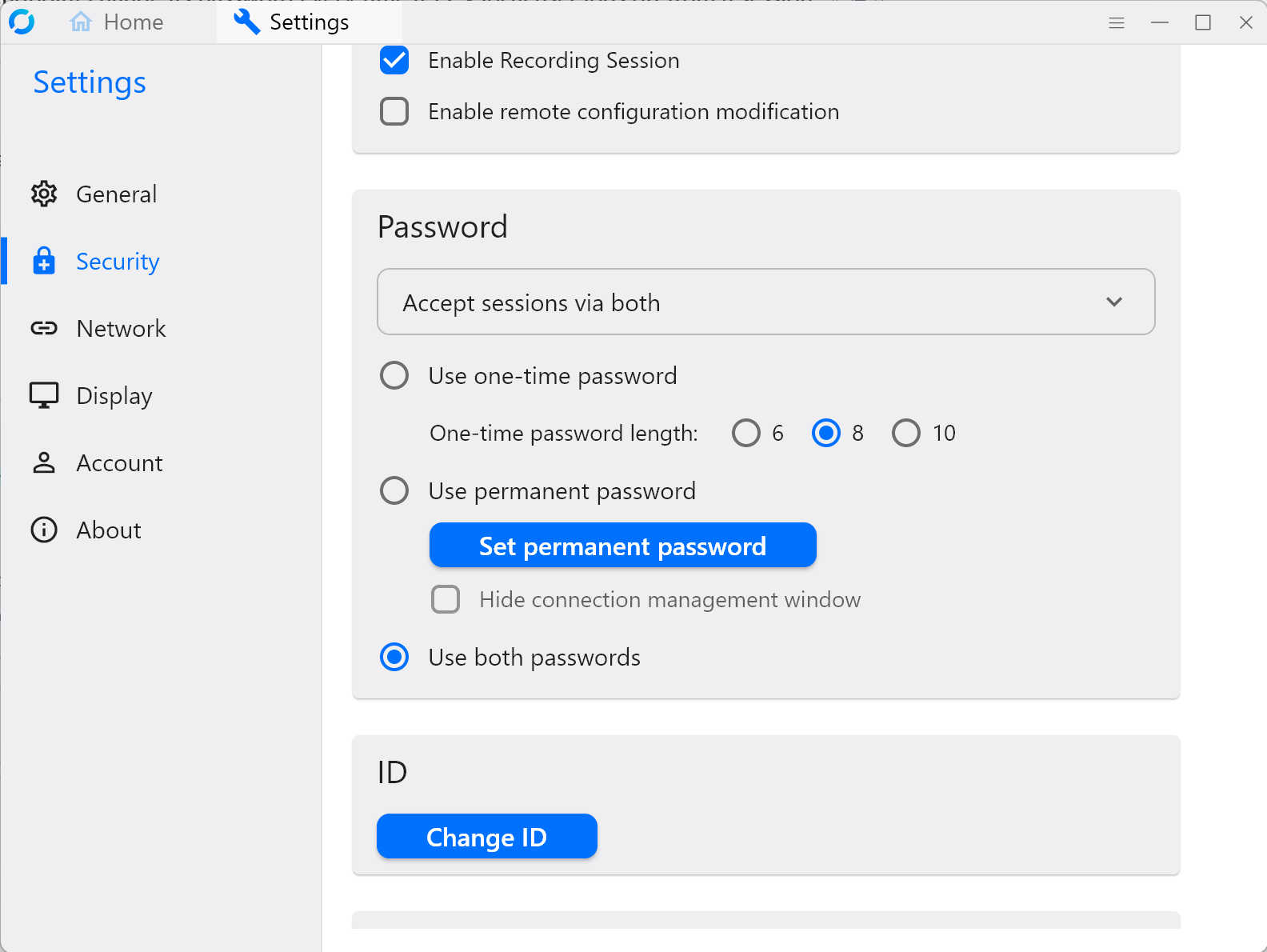The image size is (1267, 952).
Task: Check Hide connection management window
Action: click(x=446, y=599)
